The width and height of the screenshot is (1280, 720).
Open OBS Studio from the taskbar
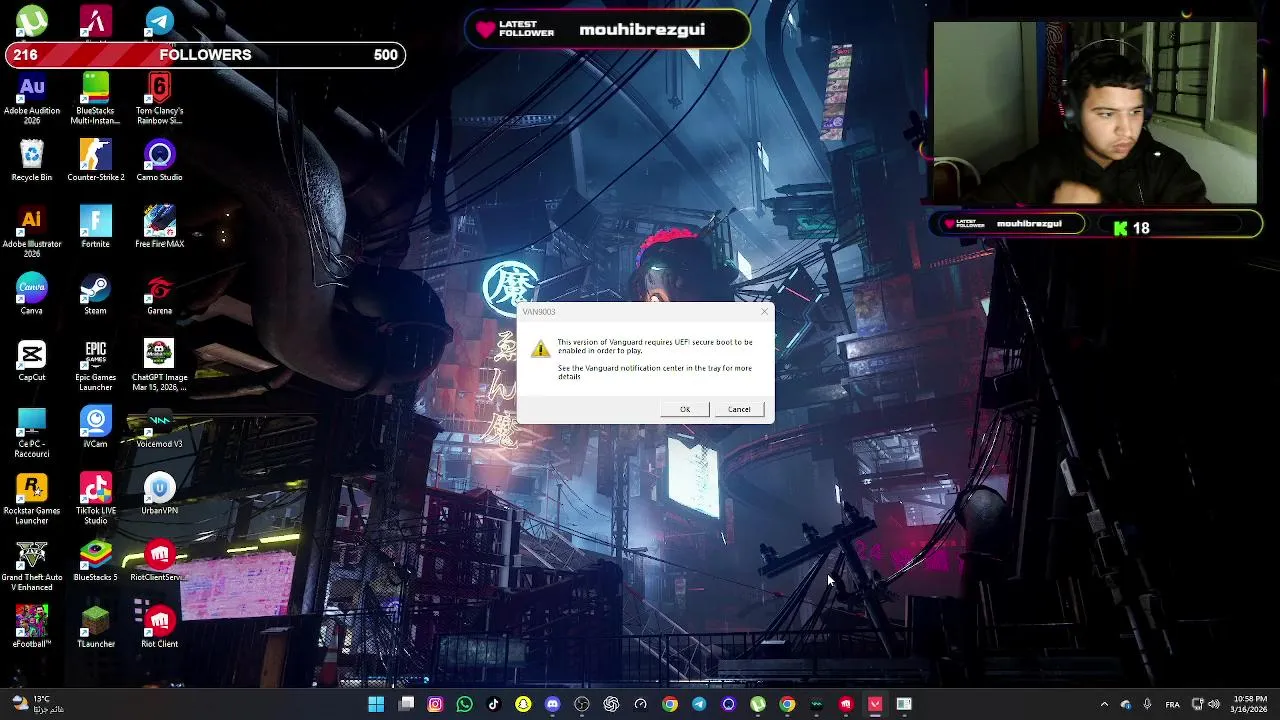(x=582, y=704)
